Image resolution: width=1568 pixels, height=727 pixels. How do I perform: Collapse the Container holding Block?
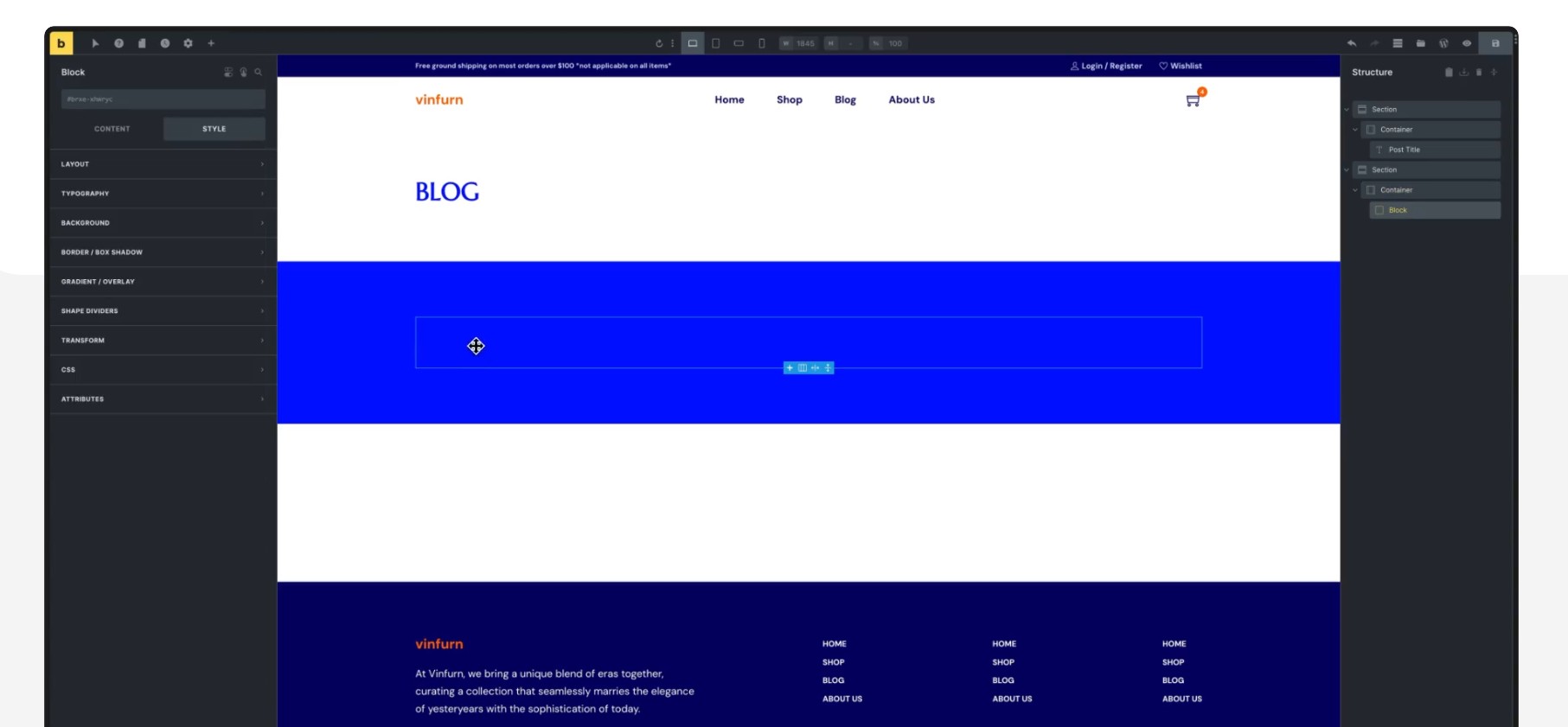1355,190
